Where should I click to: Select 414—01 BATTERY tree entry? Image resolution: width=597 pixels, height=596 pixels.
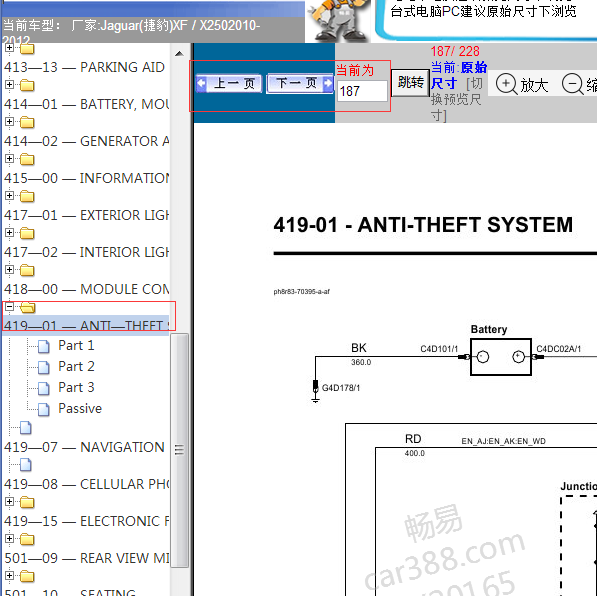click(86, 104)
